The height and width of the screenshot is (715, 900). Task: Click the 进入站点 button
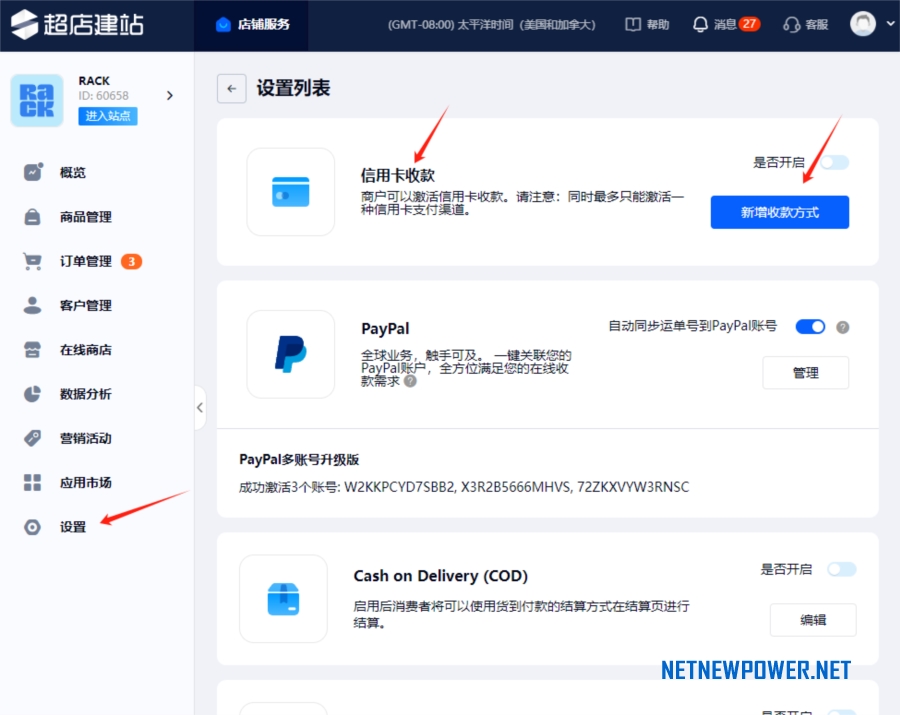pos(108,116)
